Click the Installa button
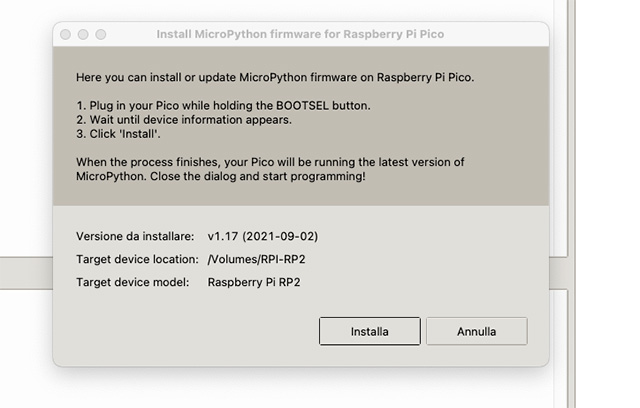 370,331
